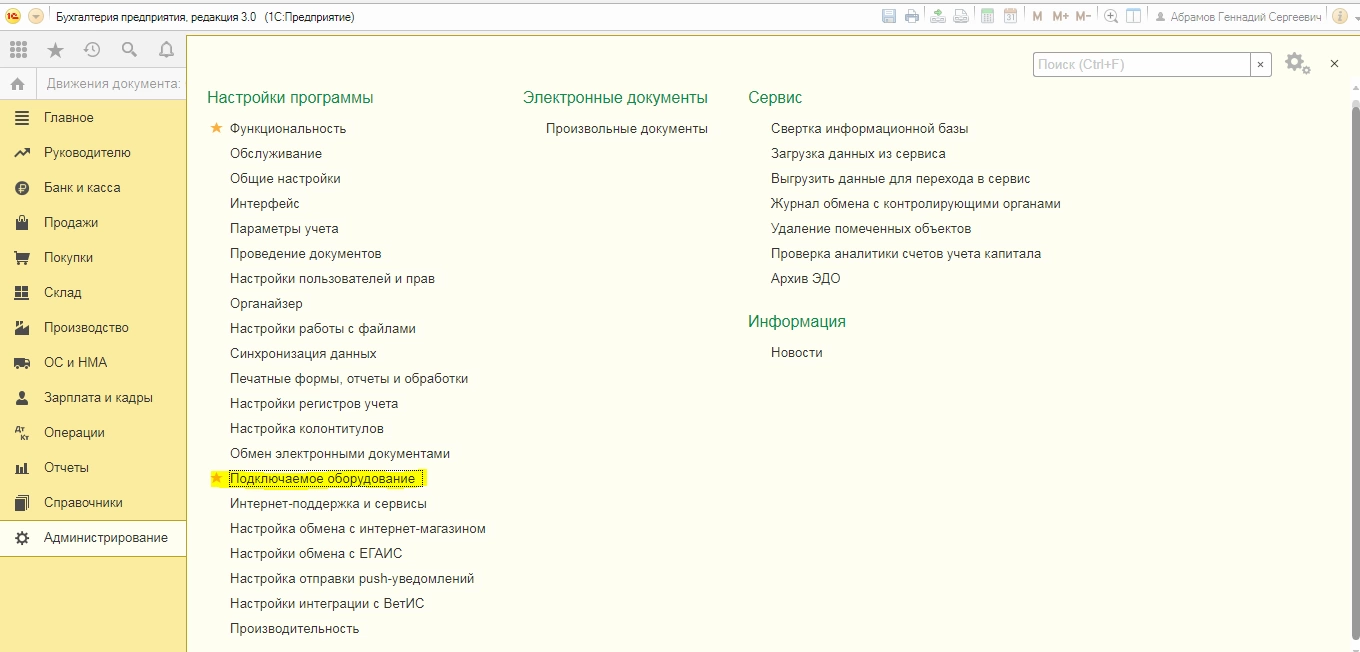The image size is (1360, 652).
Task: Click the zoom scale magnifier icon
Action: coord(1110,16)
